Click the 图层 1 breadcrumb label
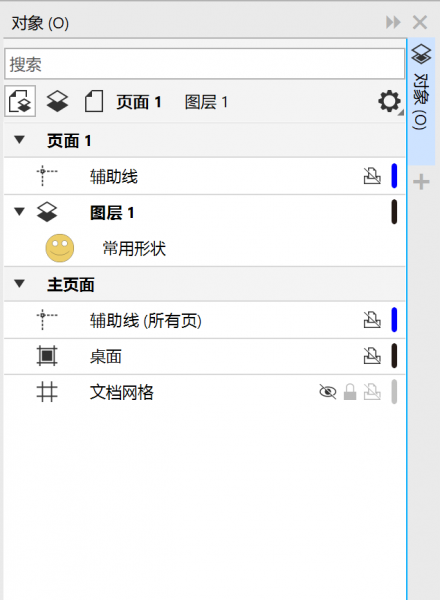The height and width of the screenshot is (600, 440). [x=206, y=102]
